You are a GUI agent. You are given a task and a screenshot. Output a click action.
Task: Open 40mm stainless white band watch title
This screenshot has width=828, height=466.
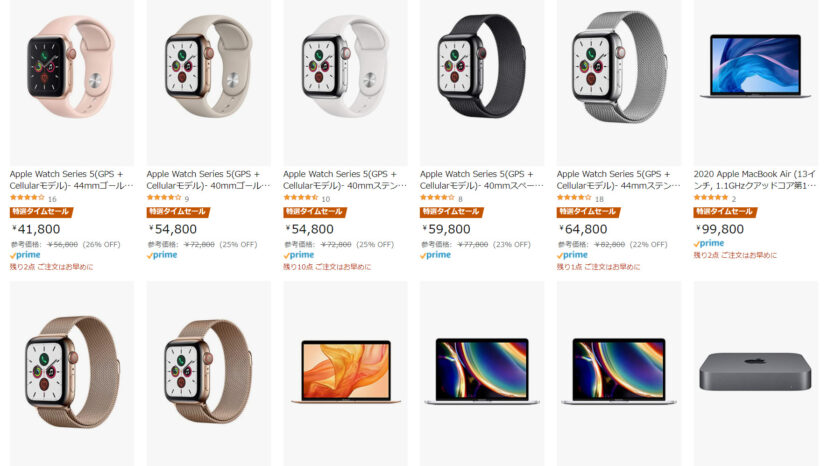345,180
